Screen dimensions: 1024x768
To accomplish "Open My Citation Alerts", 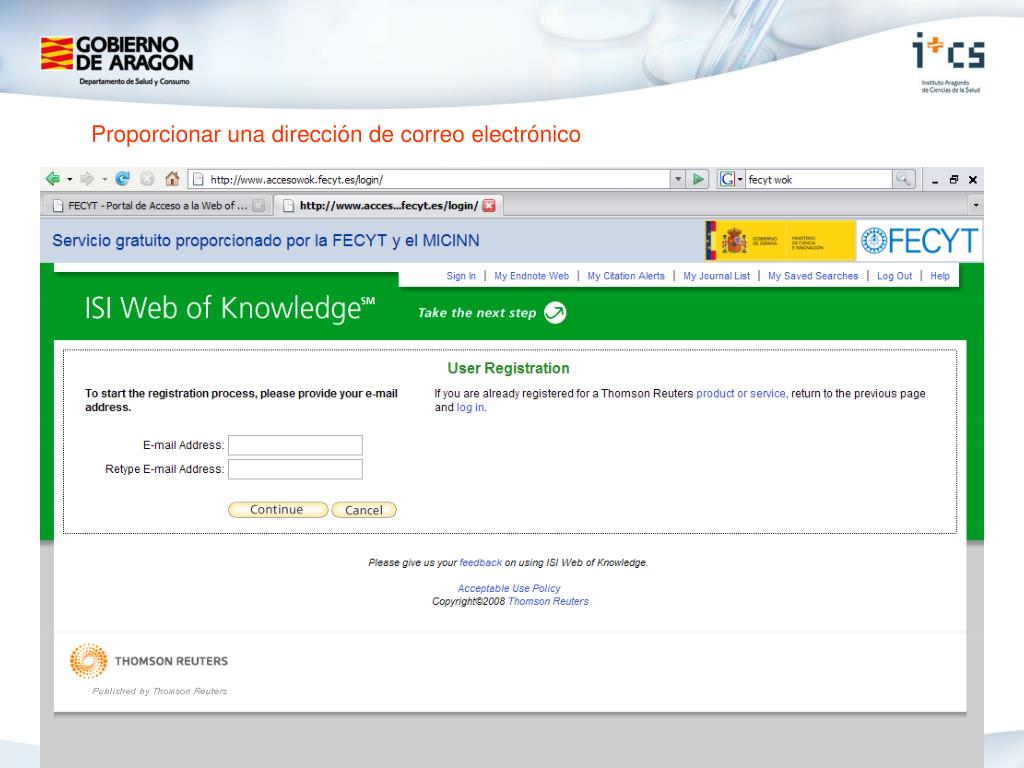I will [626, 276].
